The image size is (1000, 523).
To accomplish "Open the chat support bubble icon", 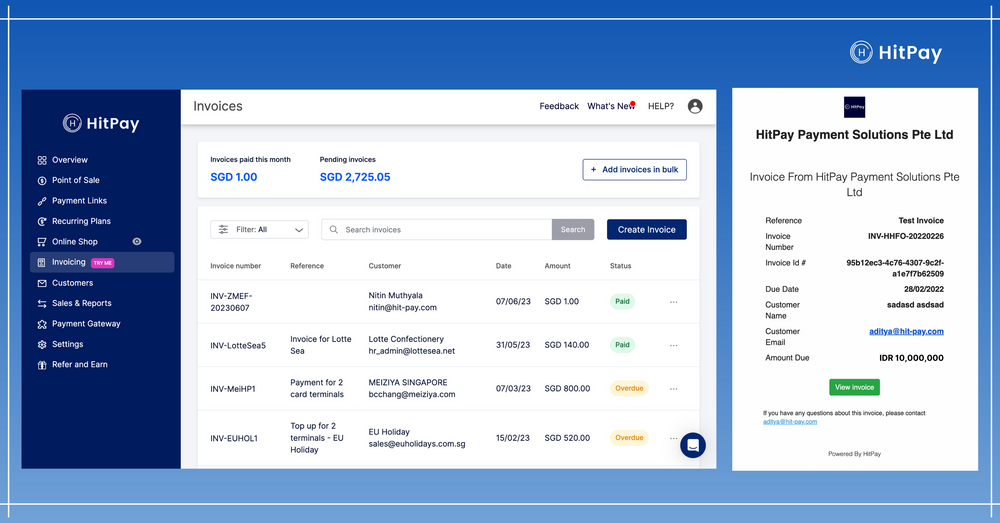I will tap(693, 445).
